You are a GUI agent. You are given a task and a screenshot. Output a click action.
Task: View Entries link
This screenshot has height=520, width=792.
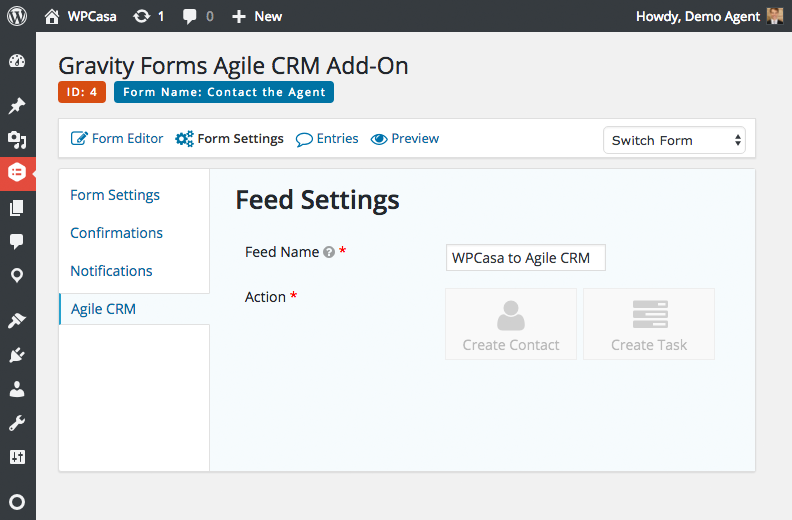pos(337,138)
